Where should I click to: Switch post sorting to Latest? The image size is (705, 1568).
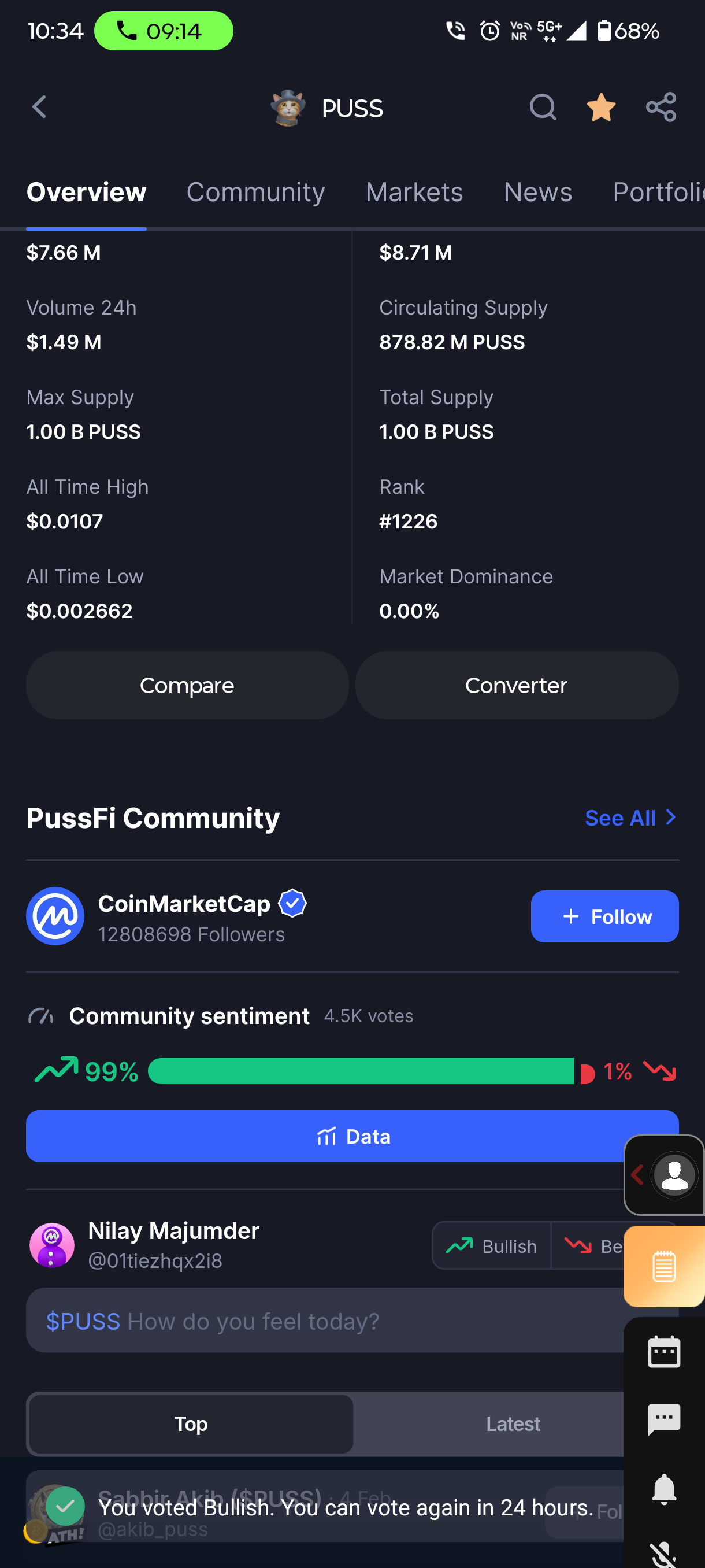coord(512,1423)
